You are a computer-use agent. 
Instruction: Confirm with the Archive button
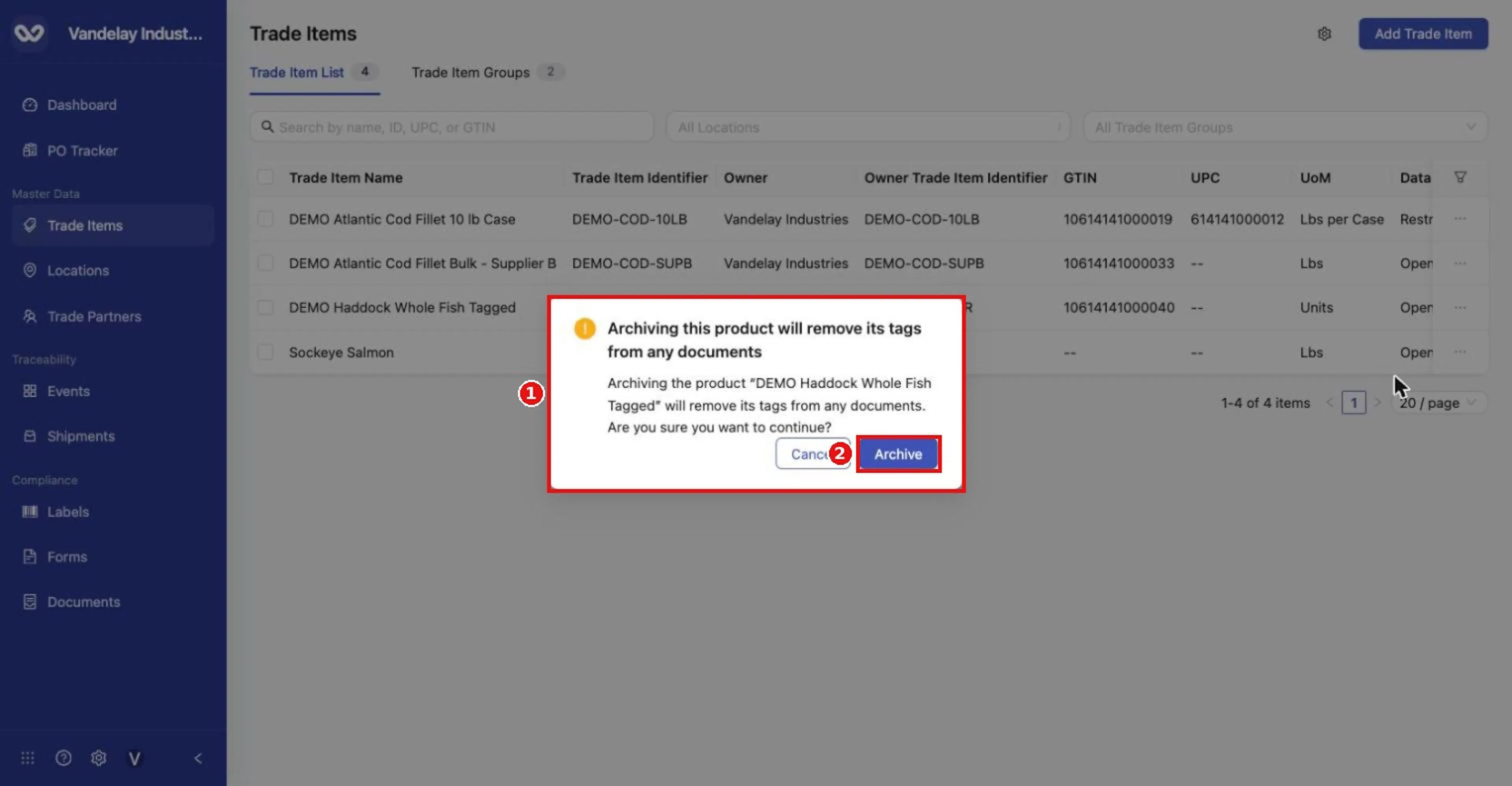898,454
